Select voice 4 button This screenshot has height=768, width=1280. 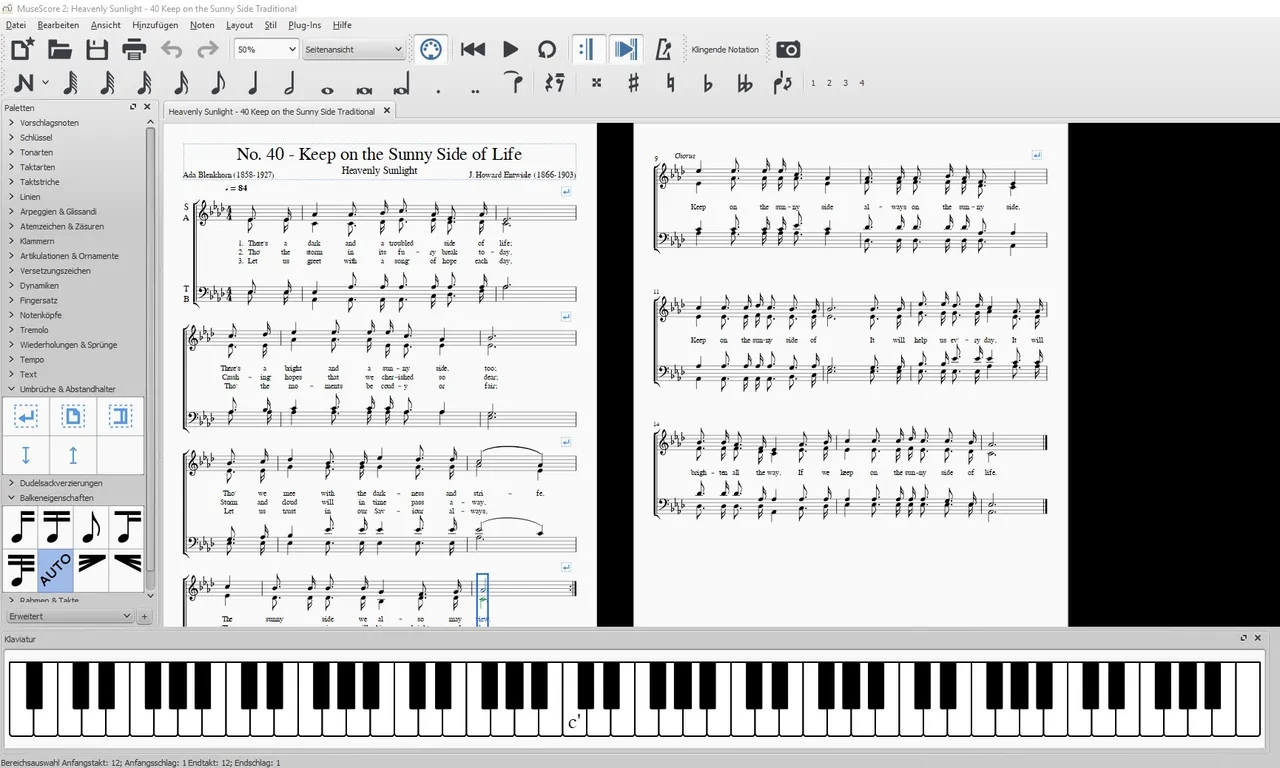pos(862,83)
